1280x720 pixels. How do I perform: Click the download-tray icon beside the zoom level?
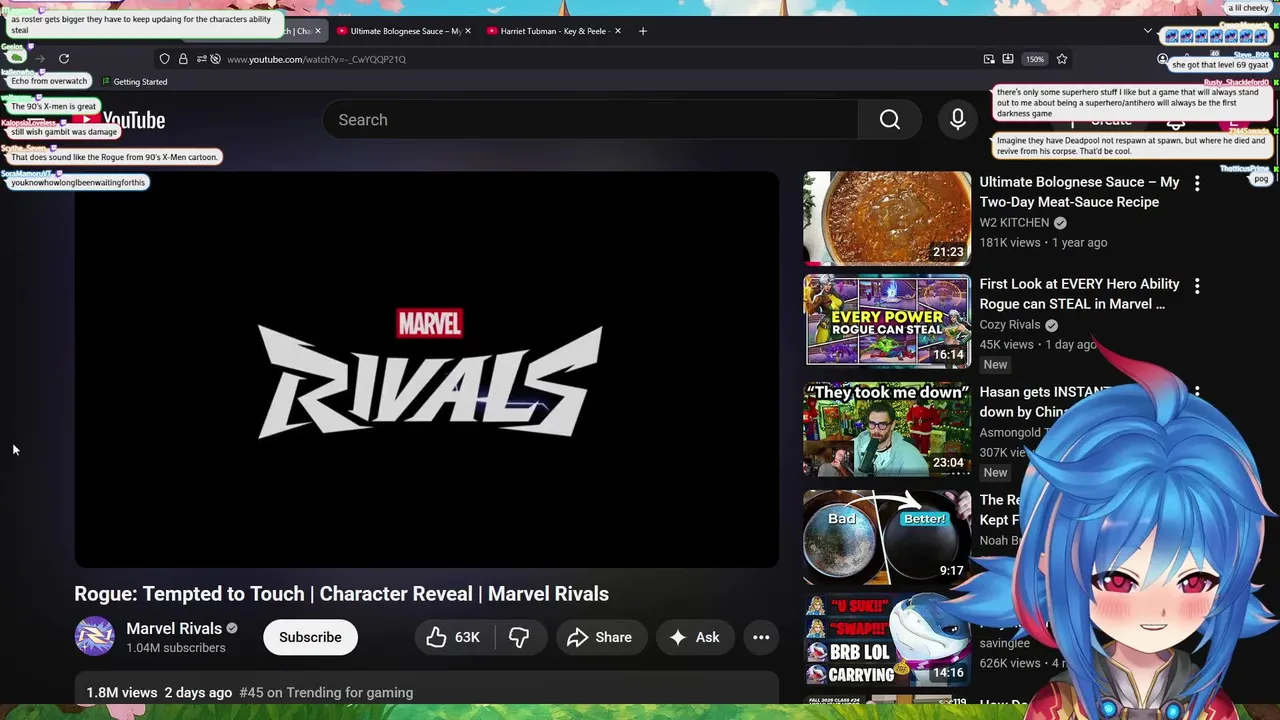coord(1008,59)
